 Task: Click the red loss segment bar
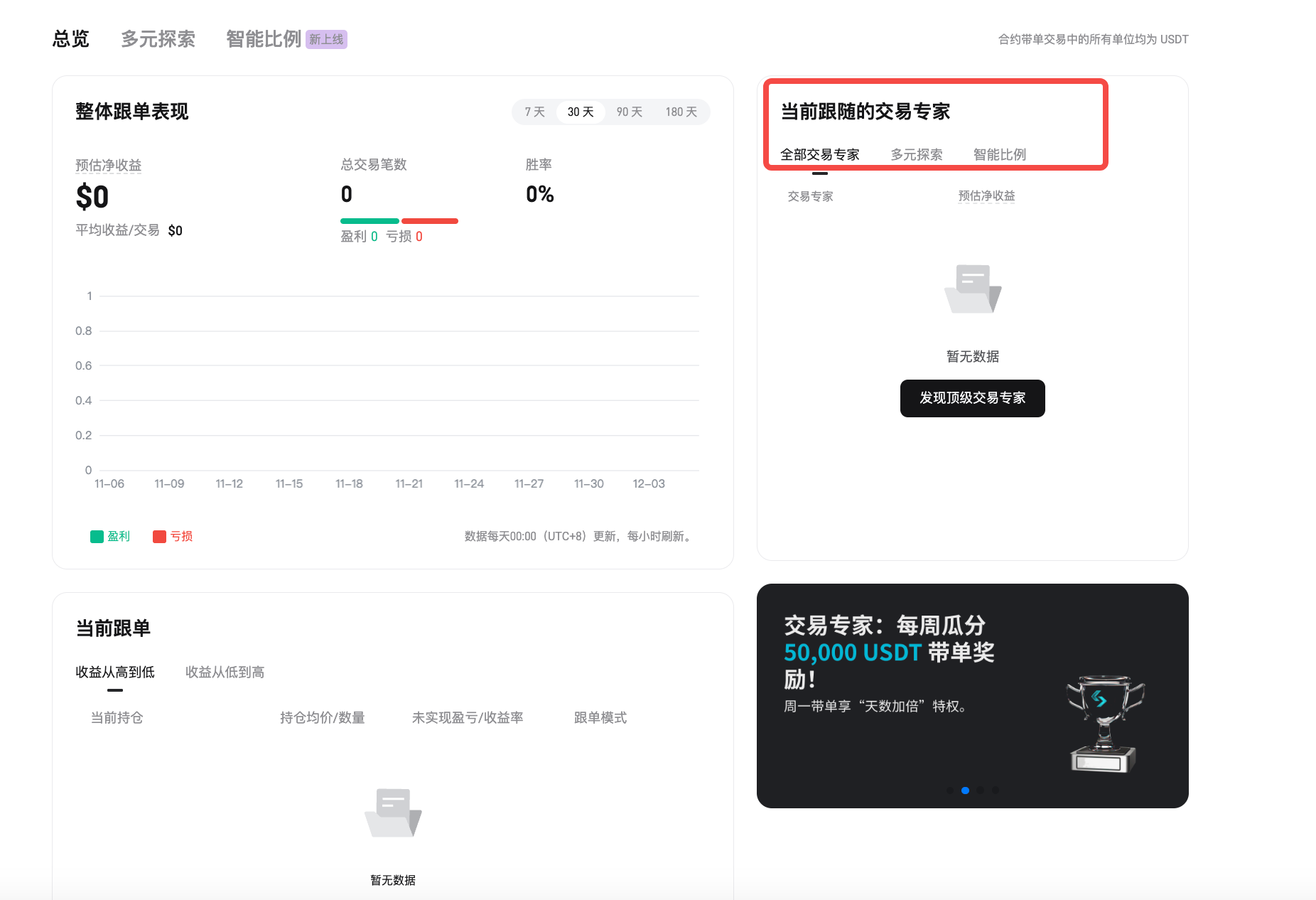430,221
